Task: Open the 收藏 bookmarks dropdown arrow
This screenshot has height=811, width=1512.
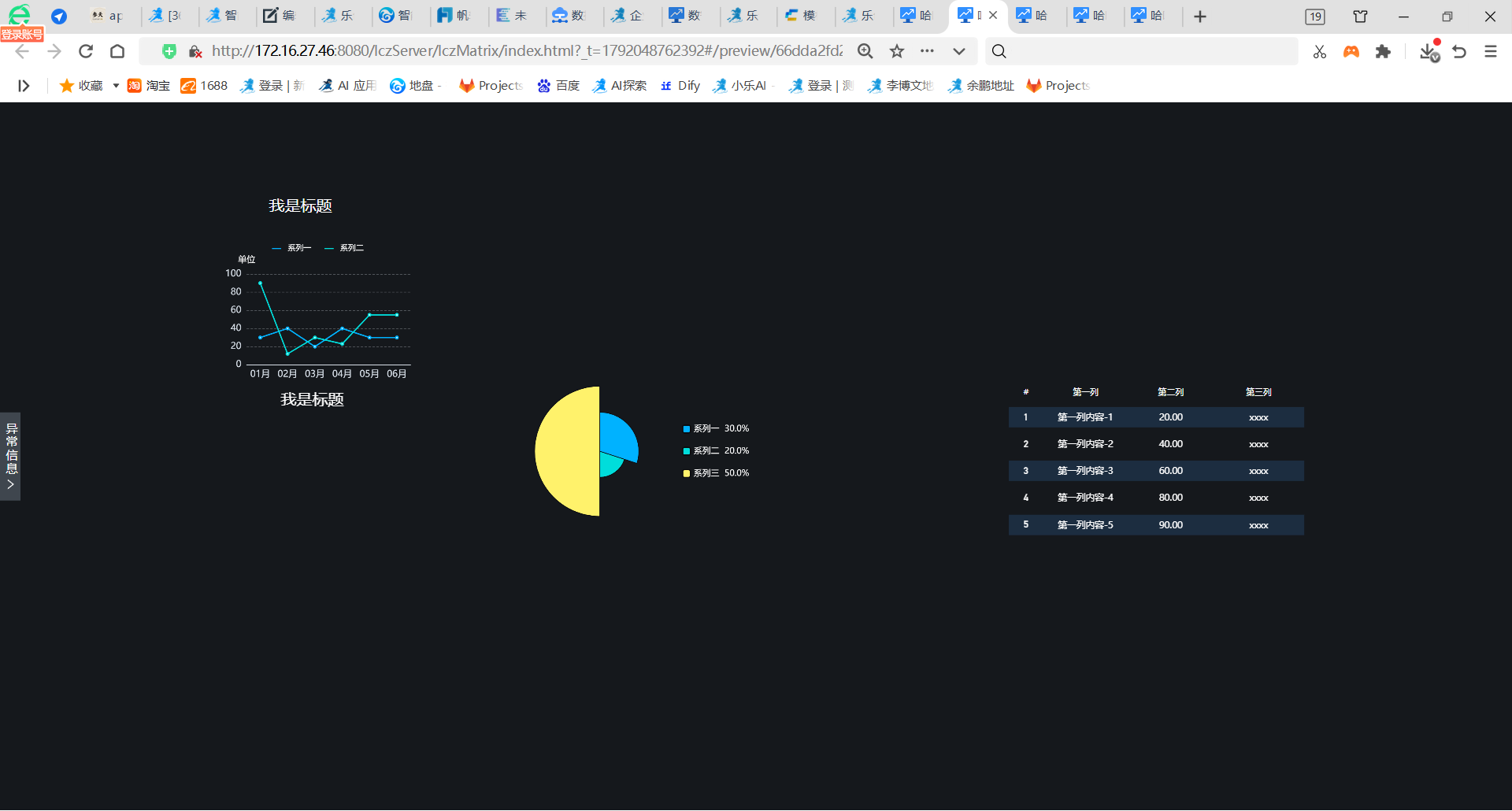Action: (x=116, y=86)
